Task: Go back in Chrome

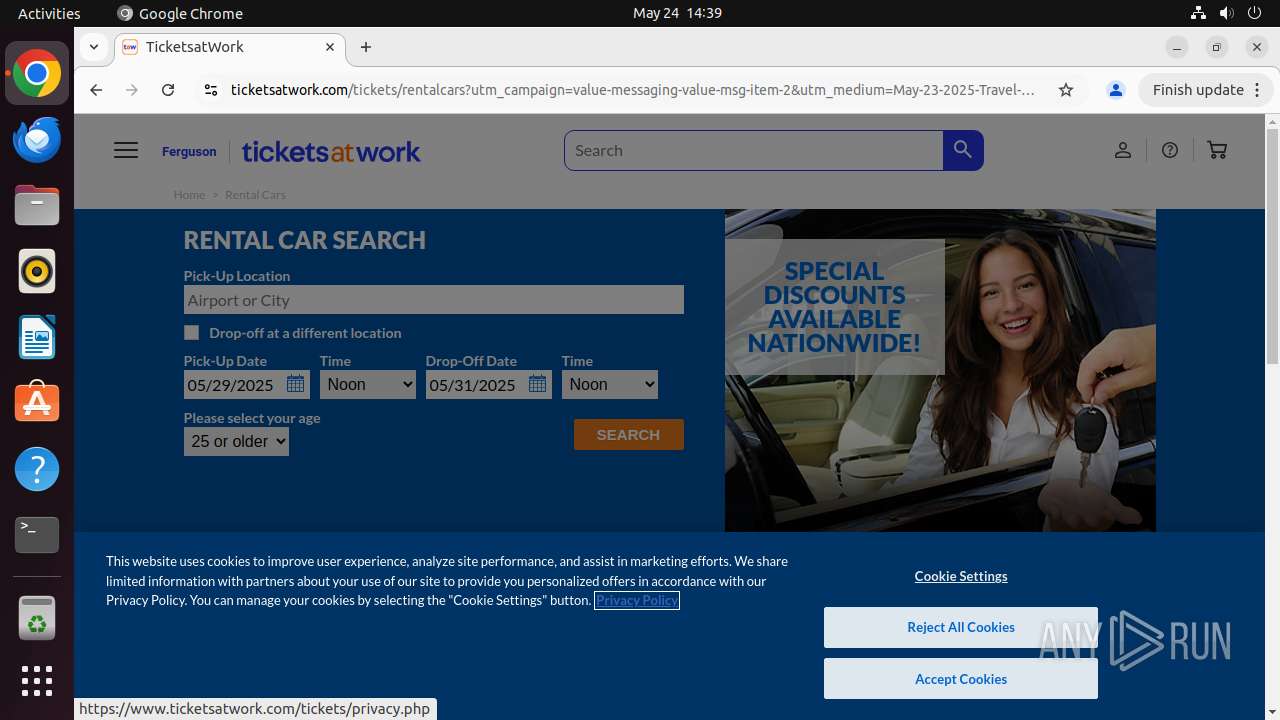Action: 96,90
